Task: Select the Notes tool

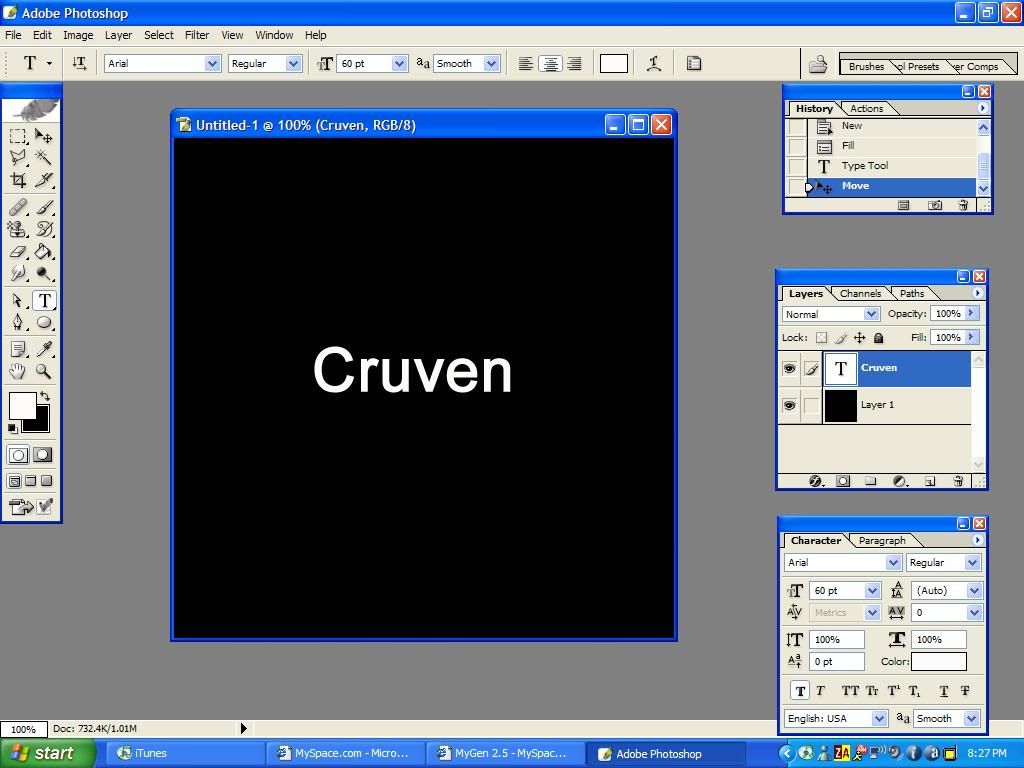Action: click(x=18, y=349)
